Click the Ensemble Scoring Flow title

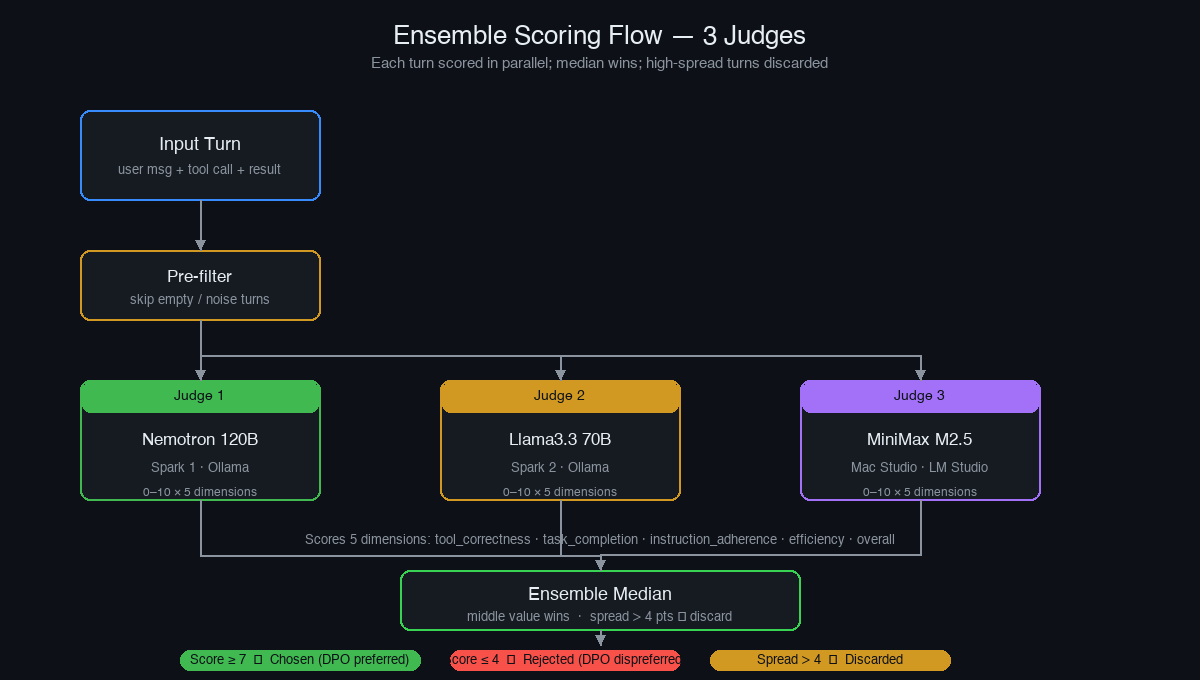tap(600, 35)
